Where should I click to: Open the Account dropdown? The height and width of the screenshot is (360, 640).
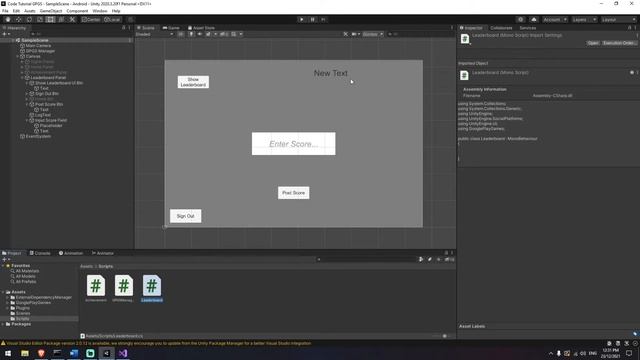point(555,19)
